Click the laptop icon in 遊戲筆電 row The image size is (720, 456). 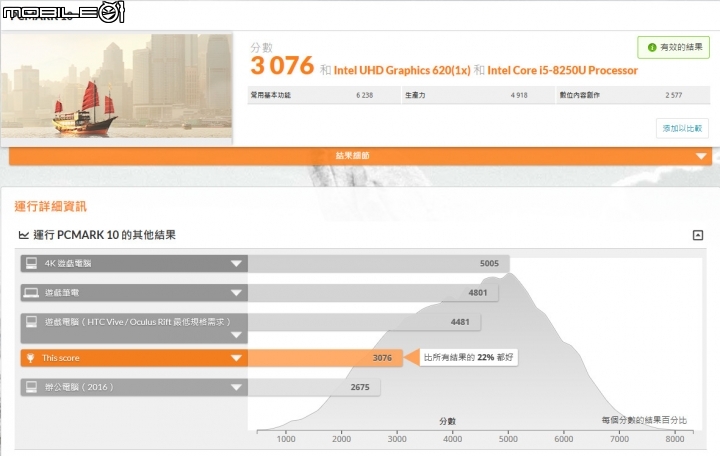[31, 293]
